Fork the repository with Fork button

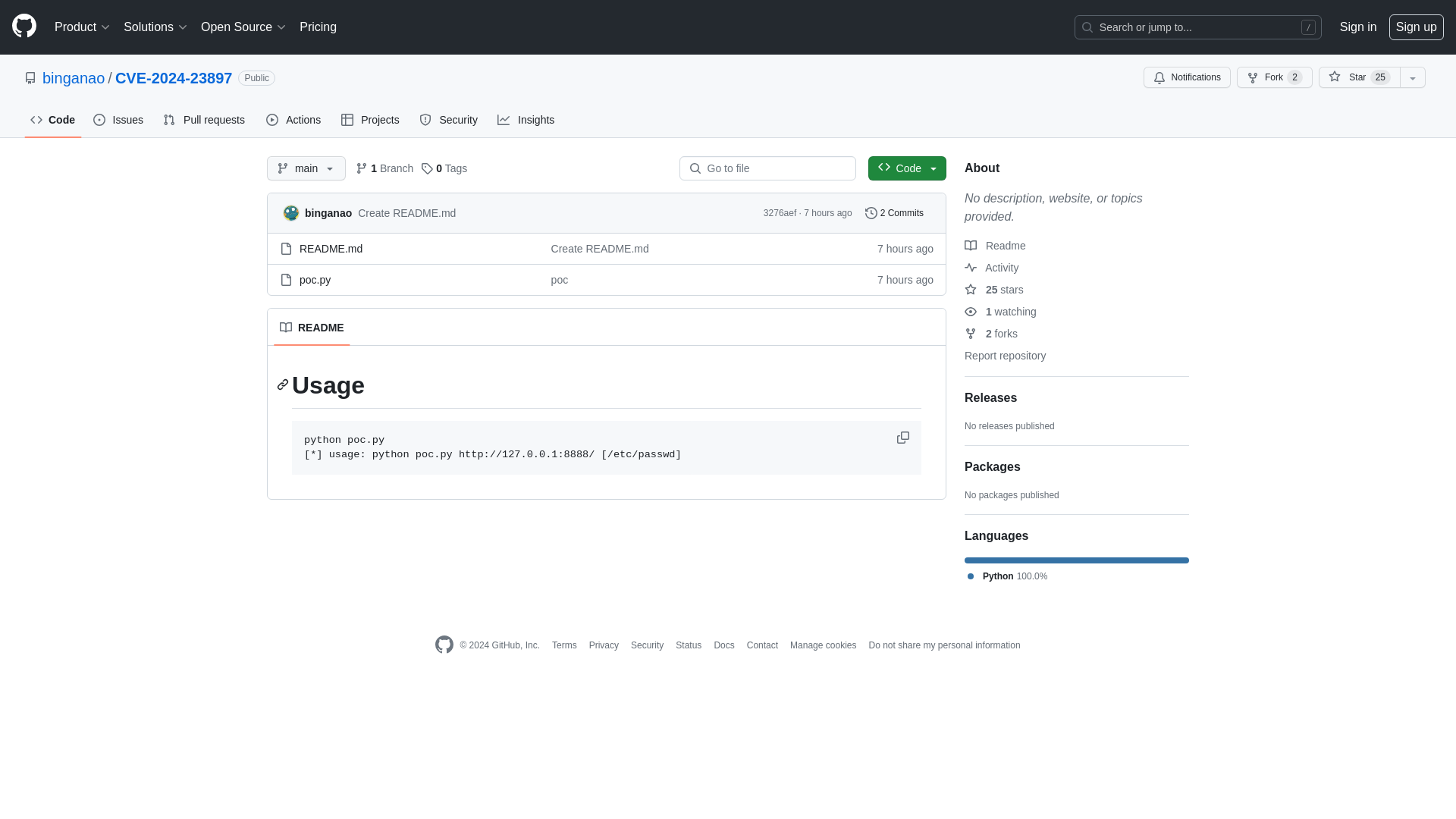click(x=1274, y=77)
